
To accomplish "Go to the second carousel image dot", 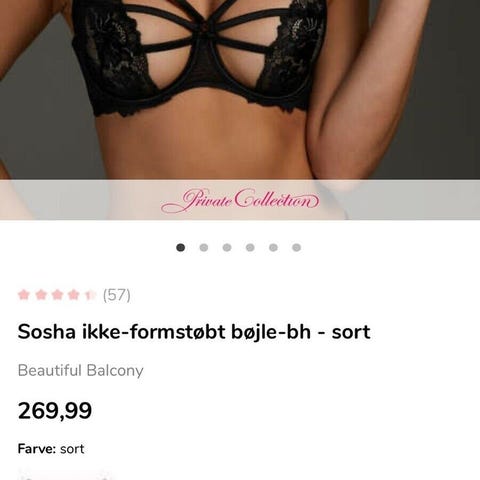I will click(x=204, y=248).
